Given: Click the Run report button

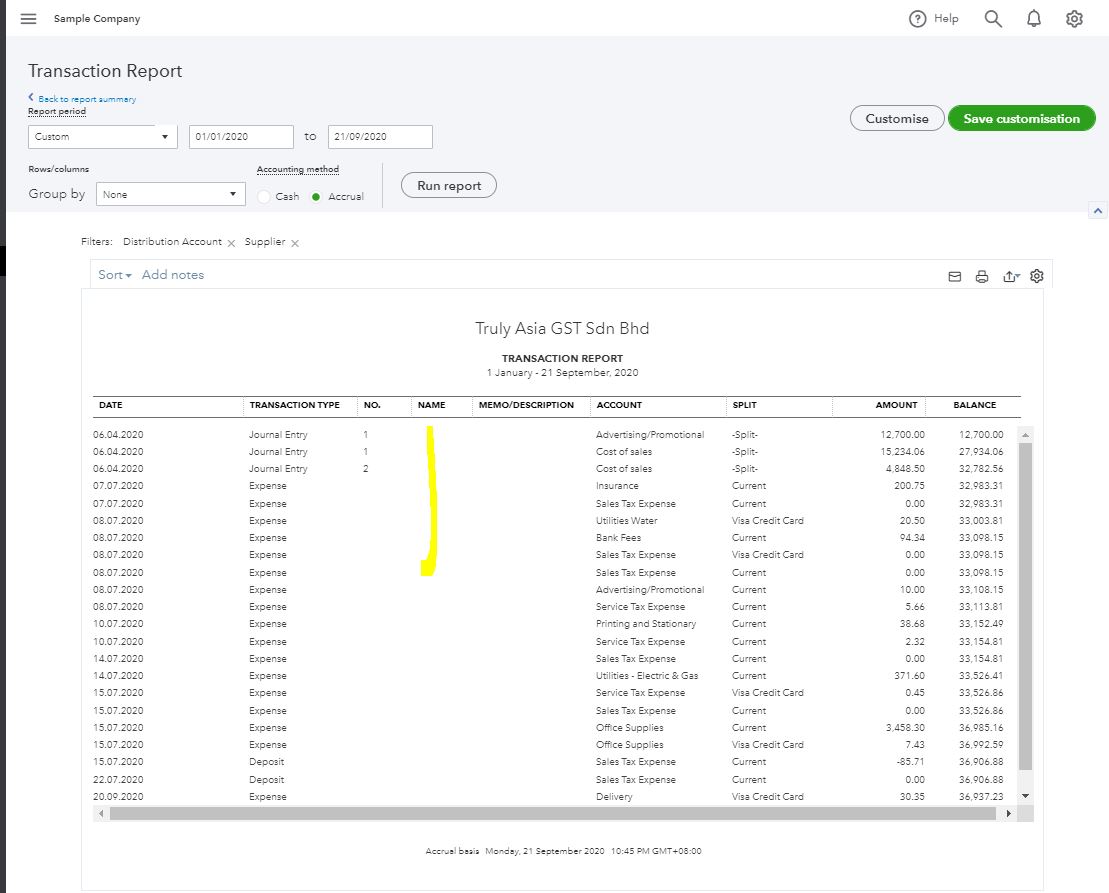Looking at the screenshot, I should tap(449, 186).
